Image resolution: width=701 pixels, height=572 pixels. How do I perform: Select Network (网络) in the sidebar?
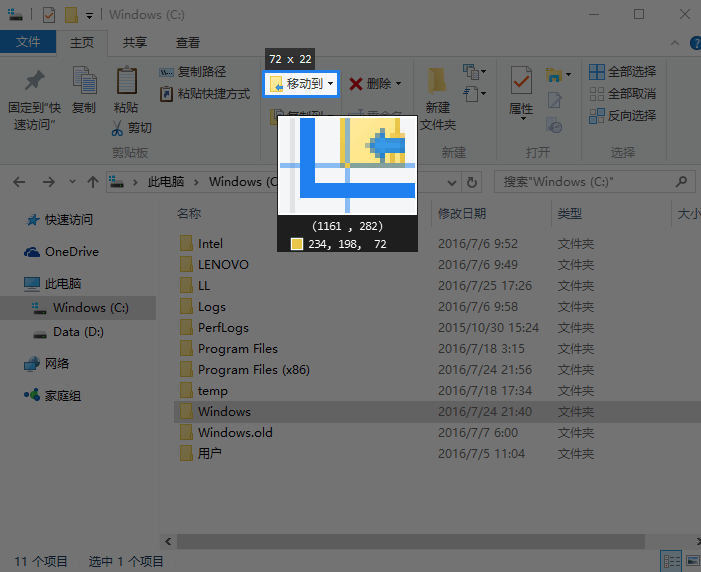click(46, 363)
